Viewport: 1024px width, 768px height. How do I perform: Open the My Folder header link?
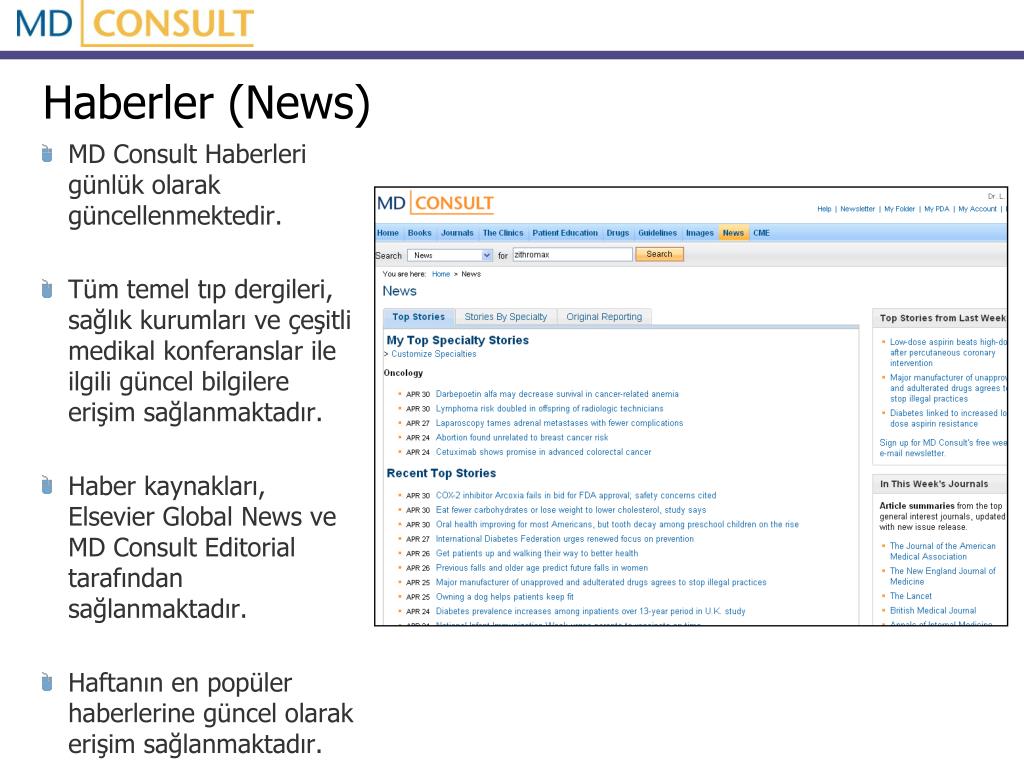(899, 209)
